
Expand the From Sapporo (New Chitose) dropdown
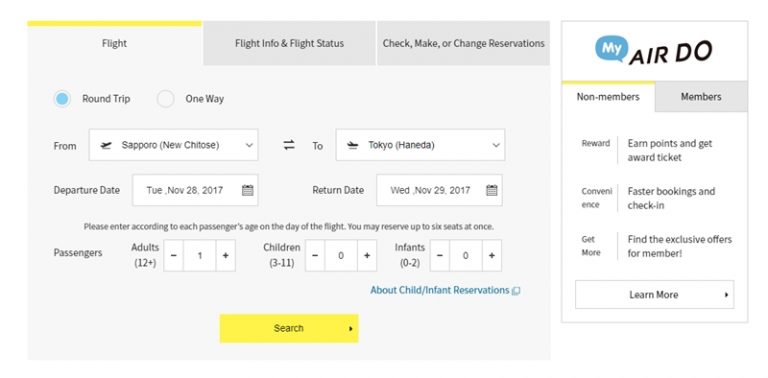tap(173, 145)
